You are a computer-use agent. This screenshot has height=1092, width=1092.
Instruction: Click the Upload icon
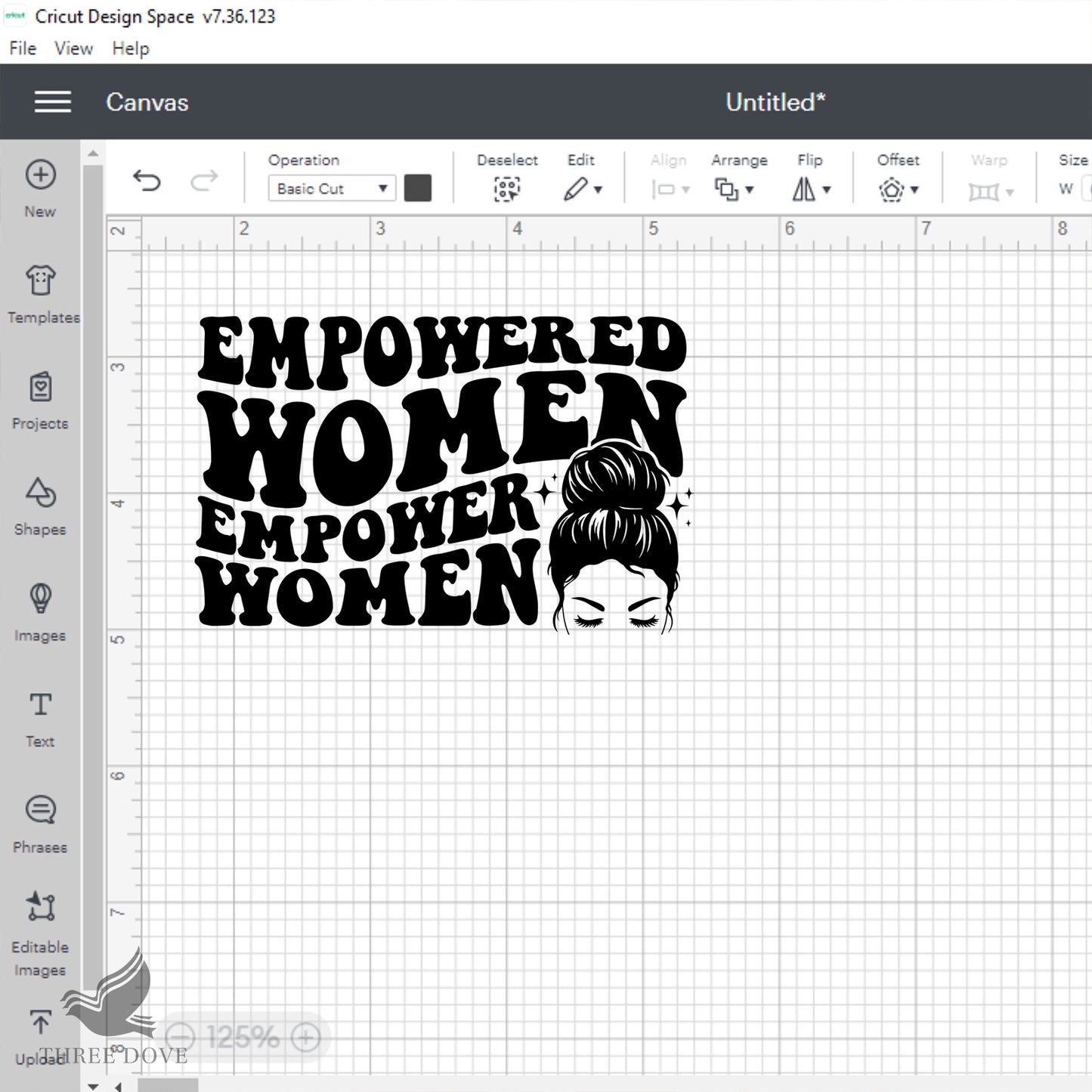[x=40, y=1022]
